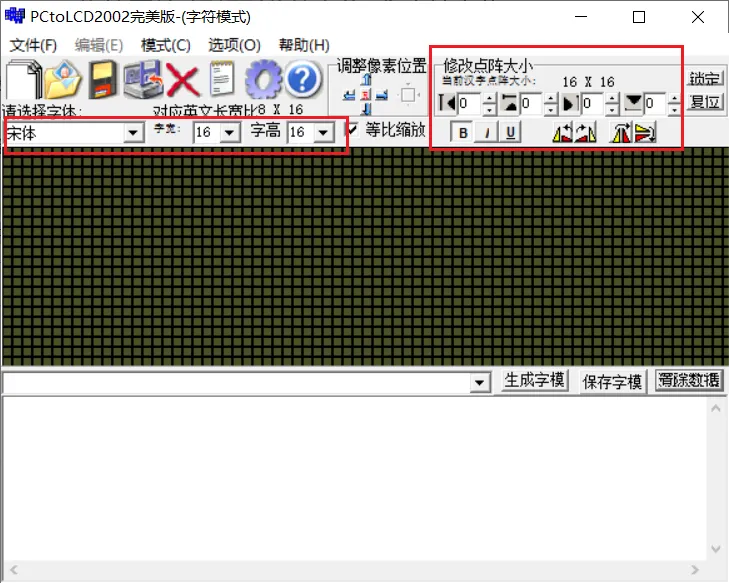Open the notepad text-import icon
This screenshot has height=583, width=729.
click(x=222, y=79)
